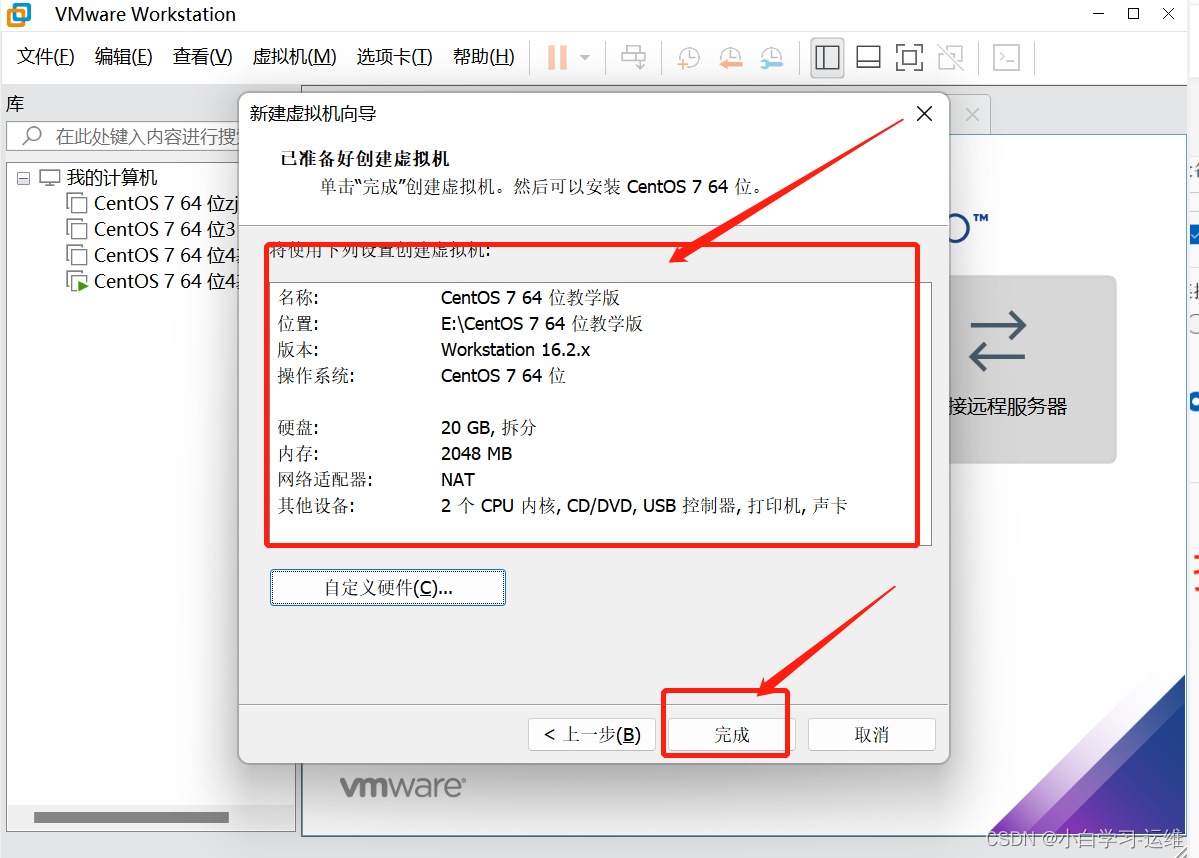Screen dimensions: 1199x858
Task: Click the 自定义硬件(C)... button
Action: click(x=388, y=587)
